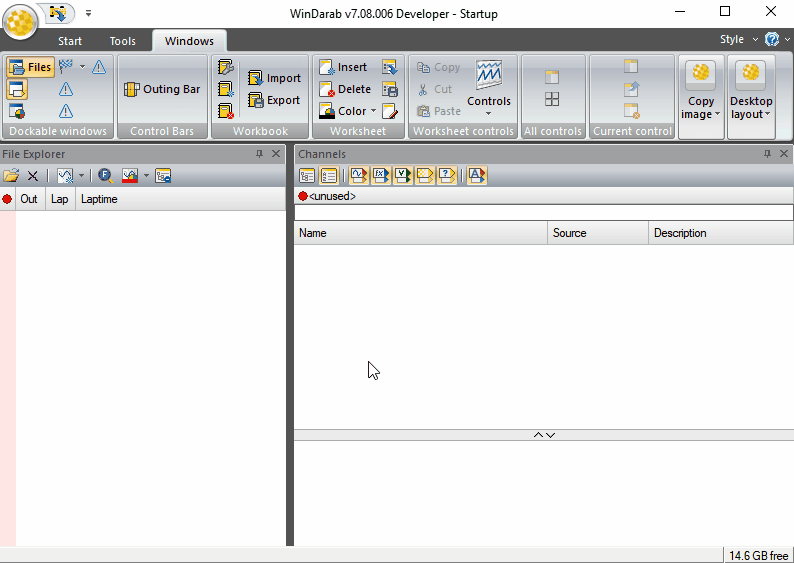Open the dropdown arrow beside the flag icon
The image size is (794, 563).
[83, 66]
